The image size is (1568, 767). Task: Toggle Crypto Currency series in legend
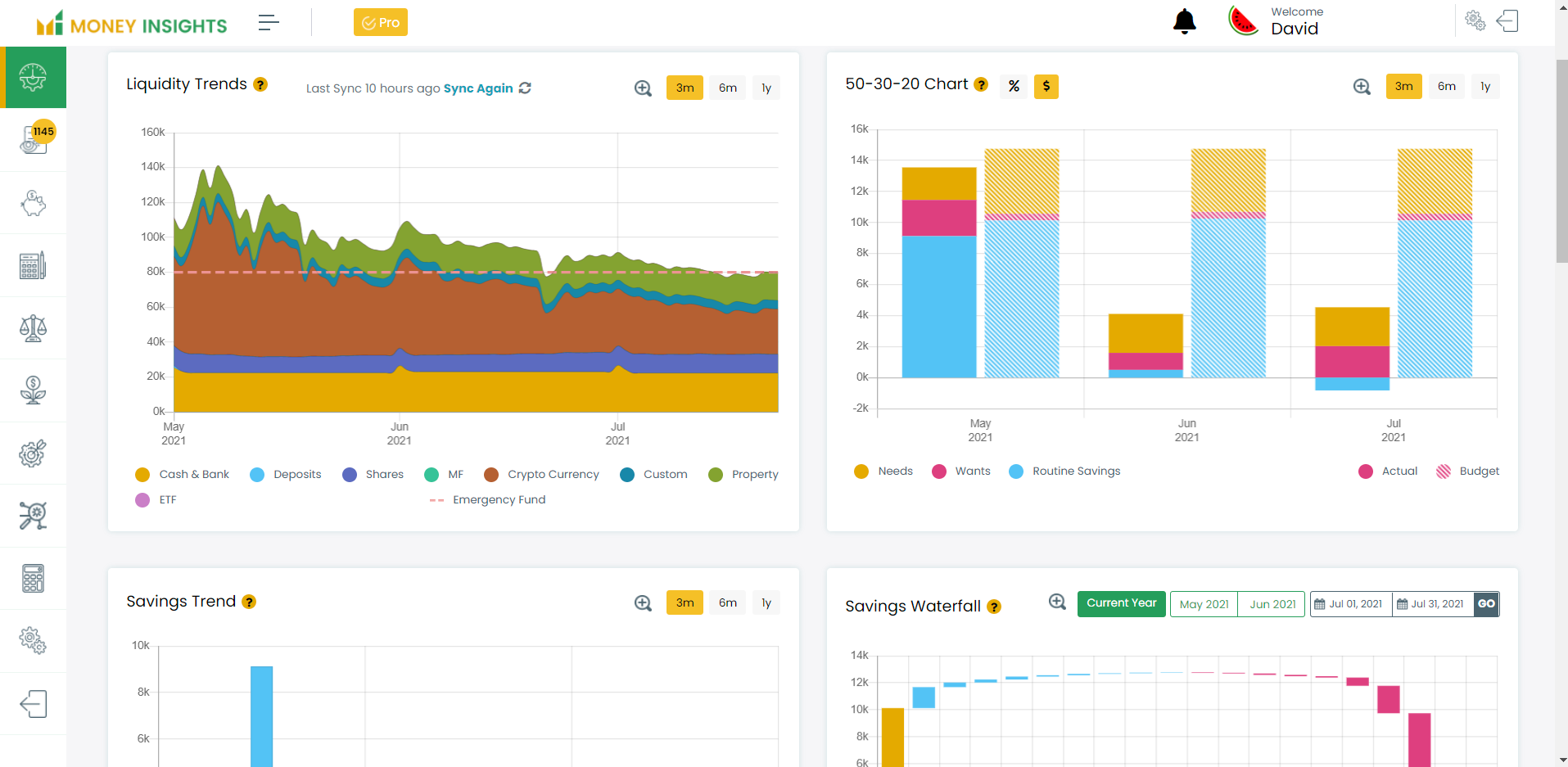542,475
